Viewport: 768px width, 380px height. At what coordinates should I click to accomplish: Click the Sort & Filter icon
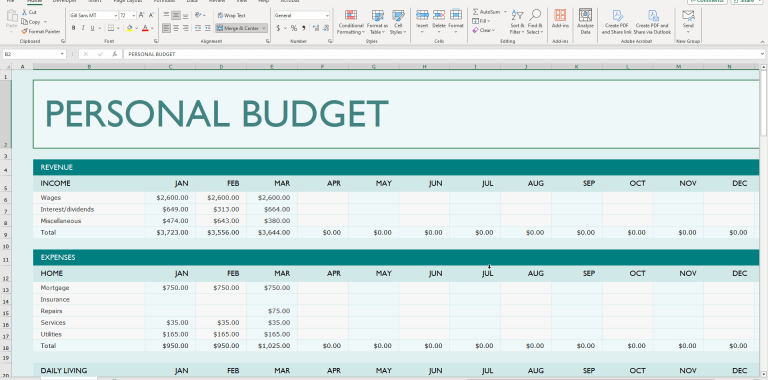[x=517, y=15]
